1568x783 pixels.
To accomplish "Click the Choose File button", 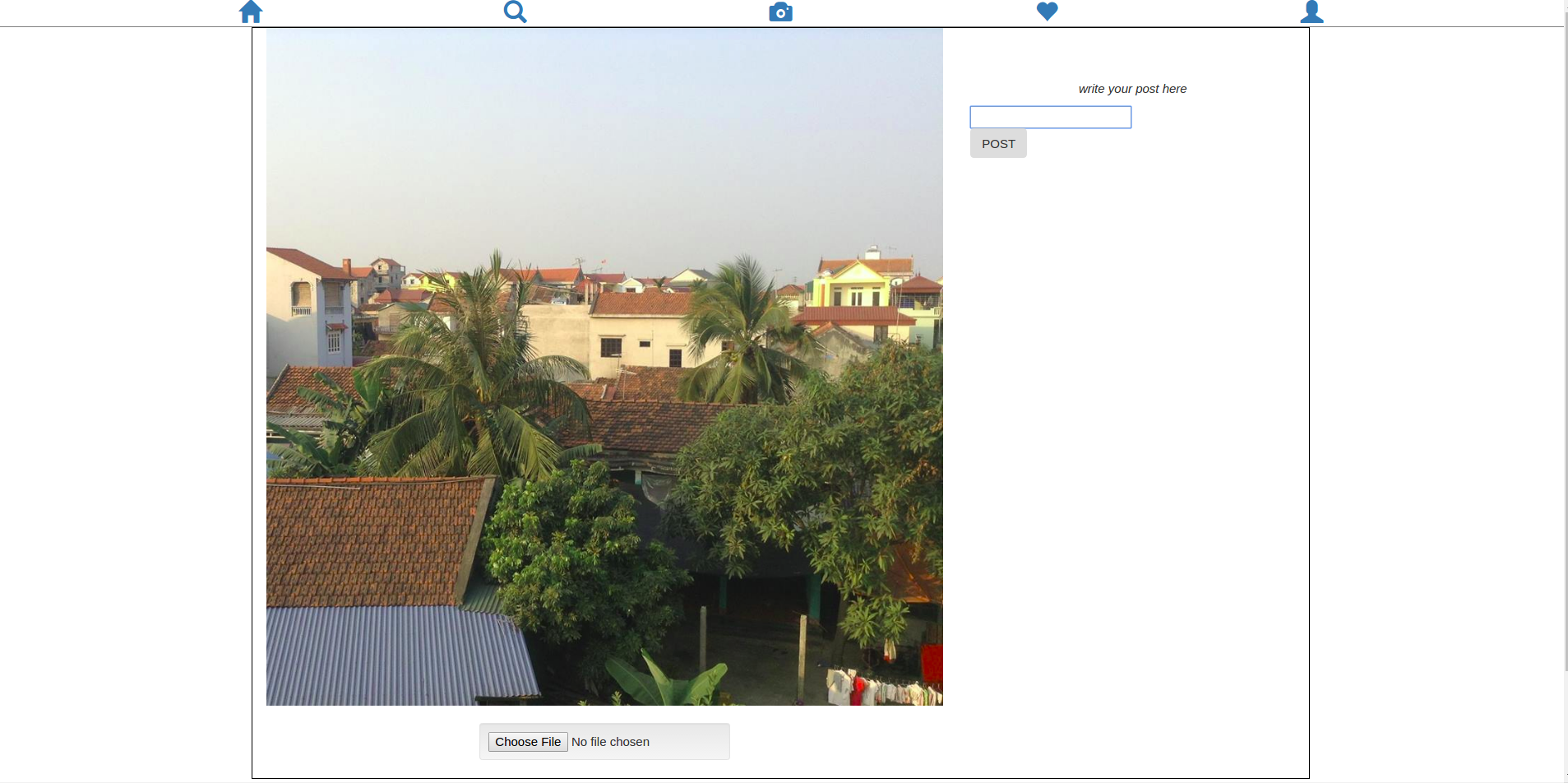I will click(528, 742).
